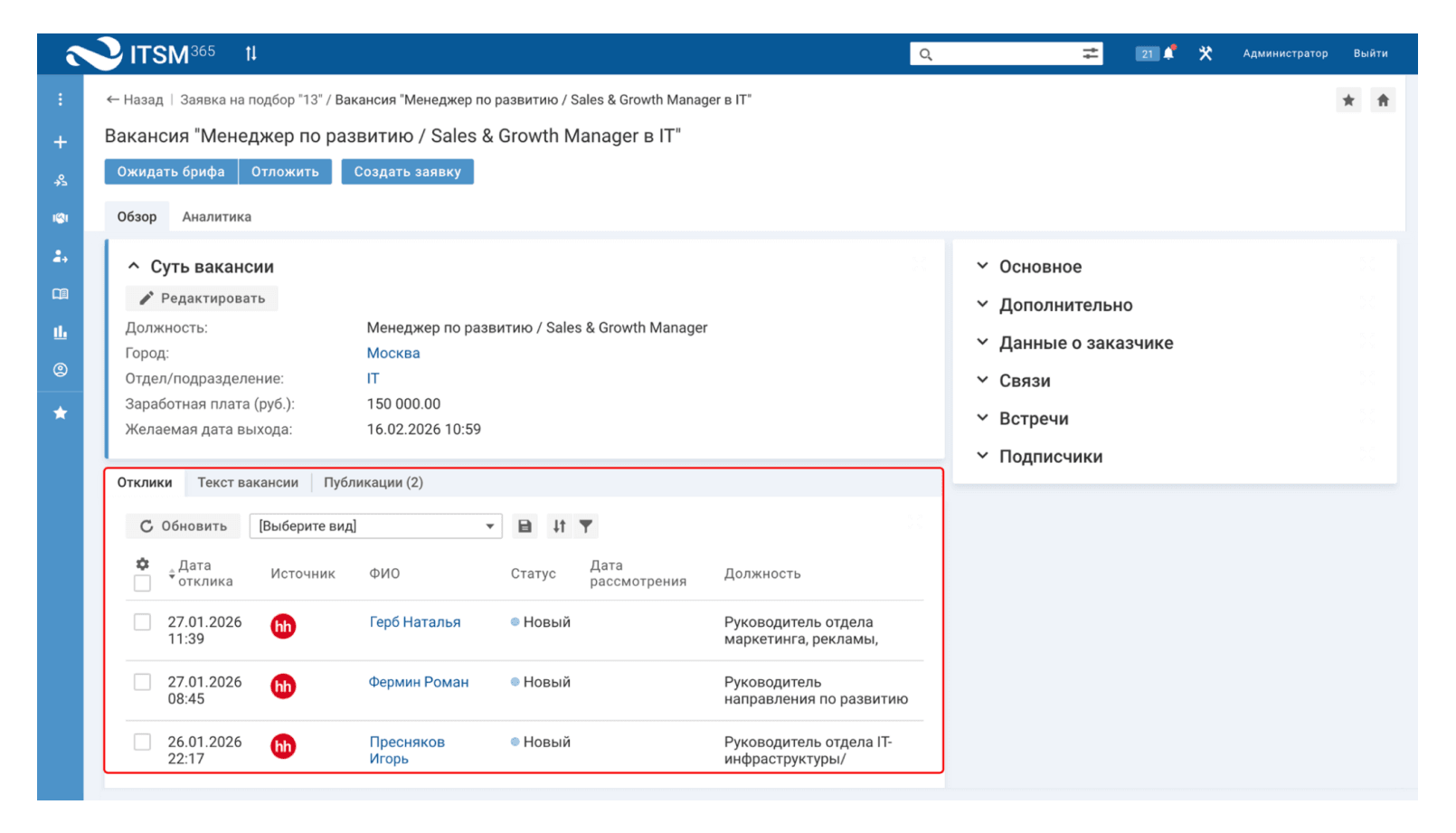Open the "Публикации (2)" tab
The width and height of the screenshot is (1456, 833).
click(373, 483)
